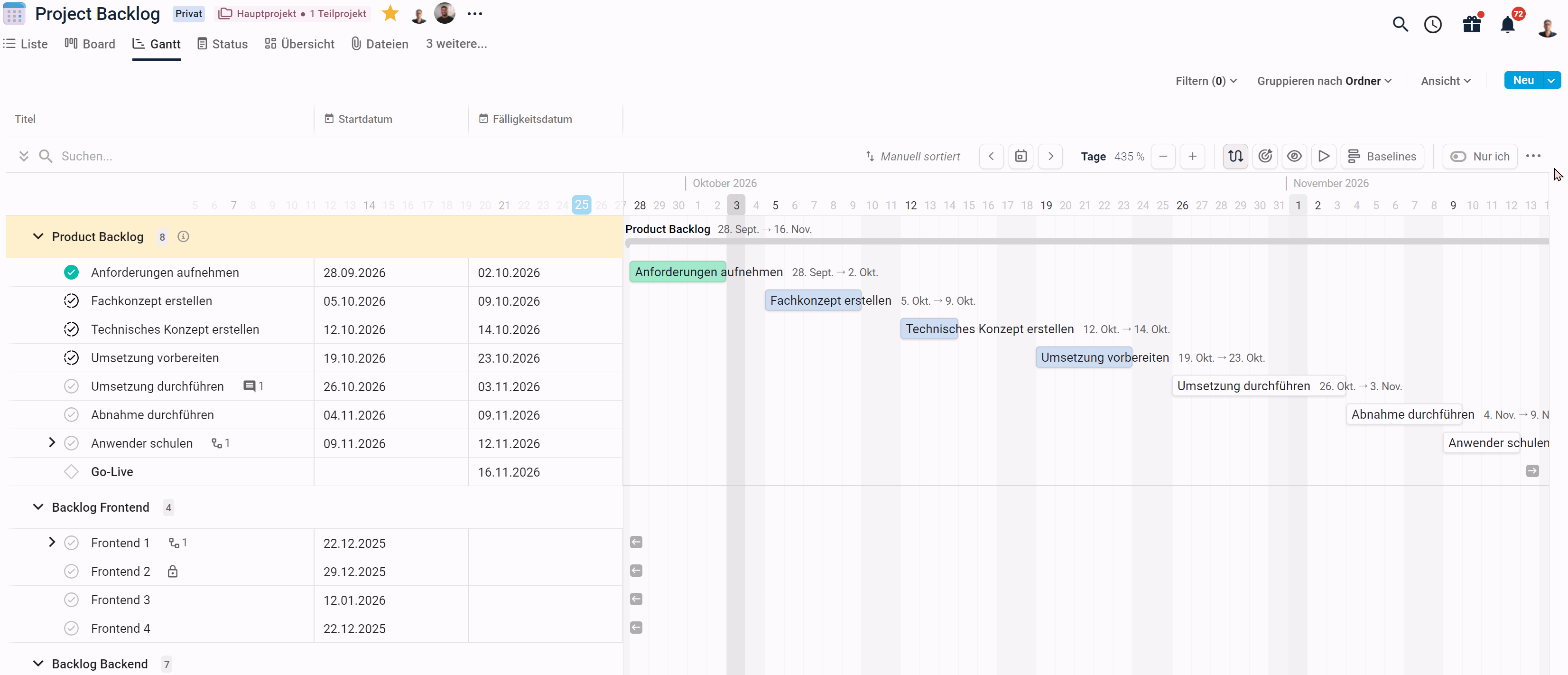Toggle completion of Anforderungen aufnehmen

point(71,272)
